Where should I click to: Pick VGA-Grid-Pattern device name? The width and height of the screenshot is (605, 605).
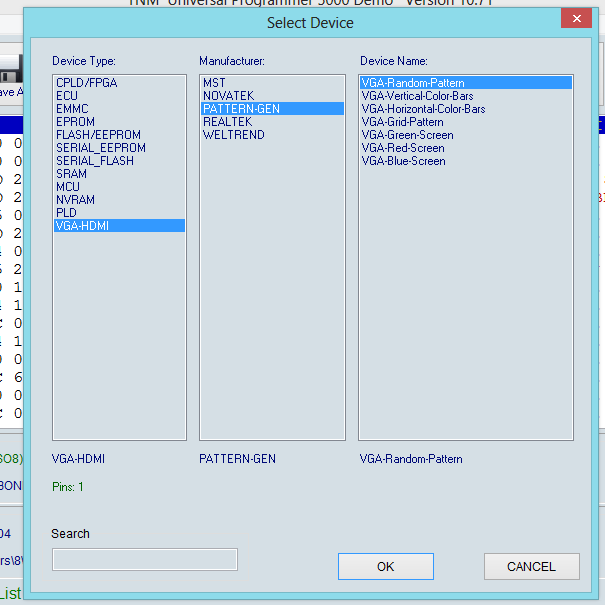pos(466,122)
